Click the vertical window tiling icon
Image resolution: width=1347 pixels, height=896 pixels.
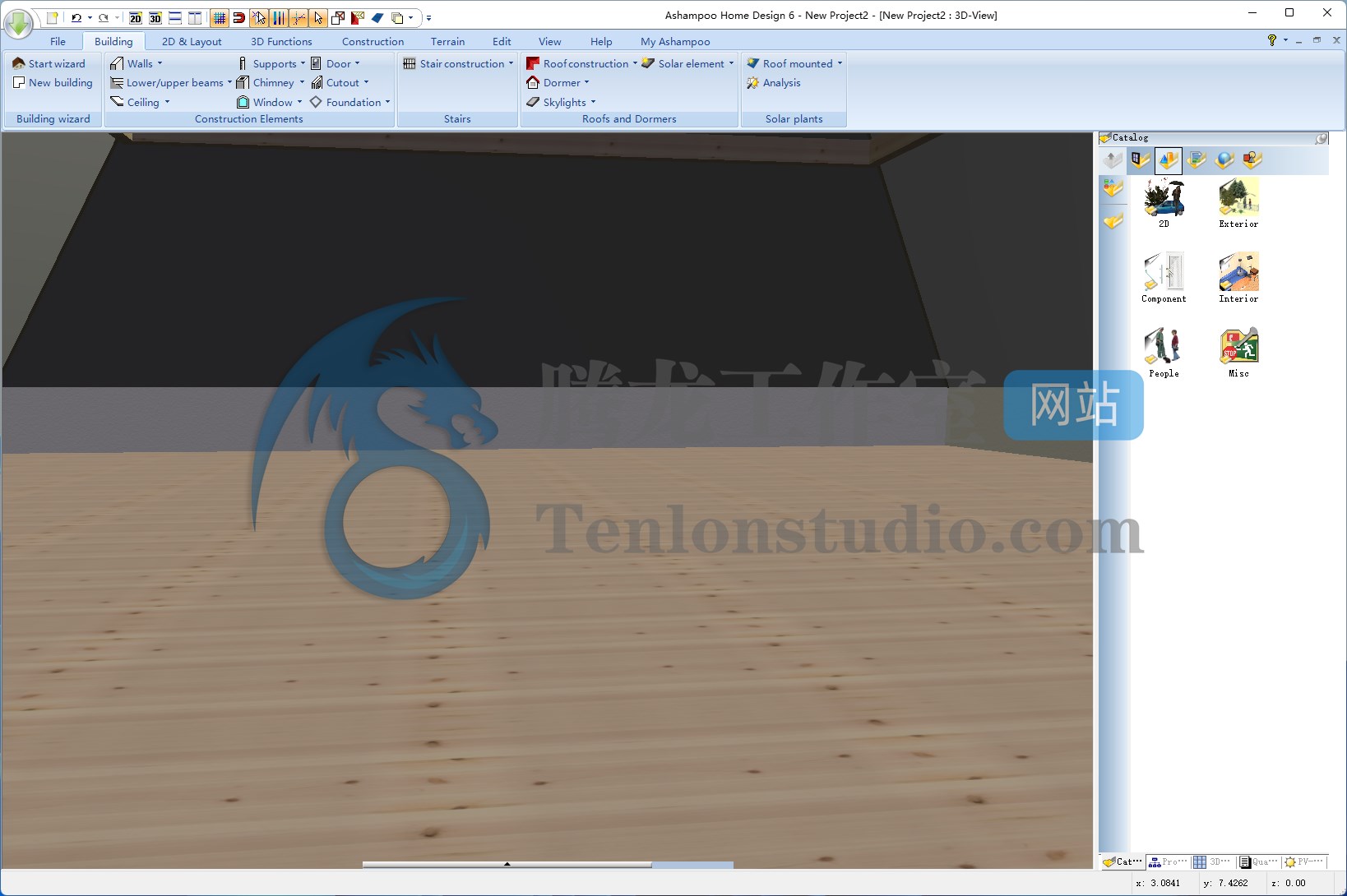coord(195,17)
